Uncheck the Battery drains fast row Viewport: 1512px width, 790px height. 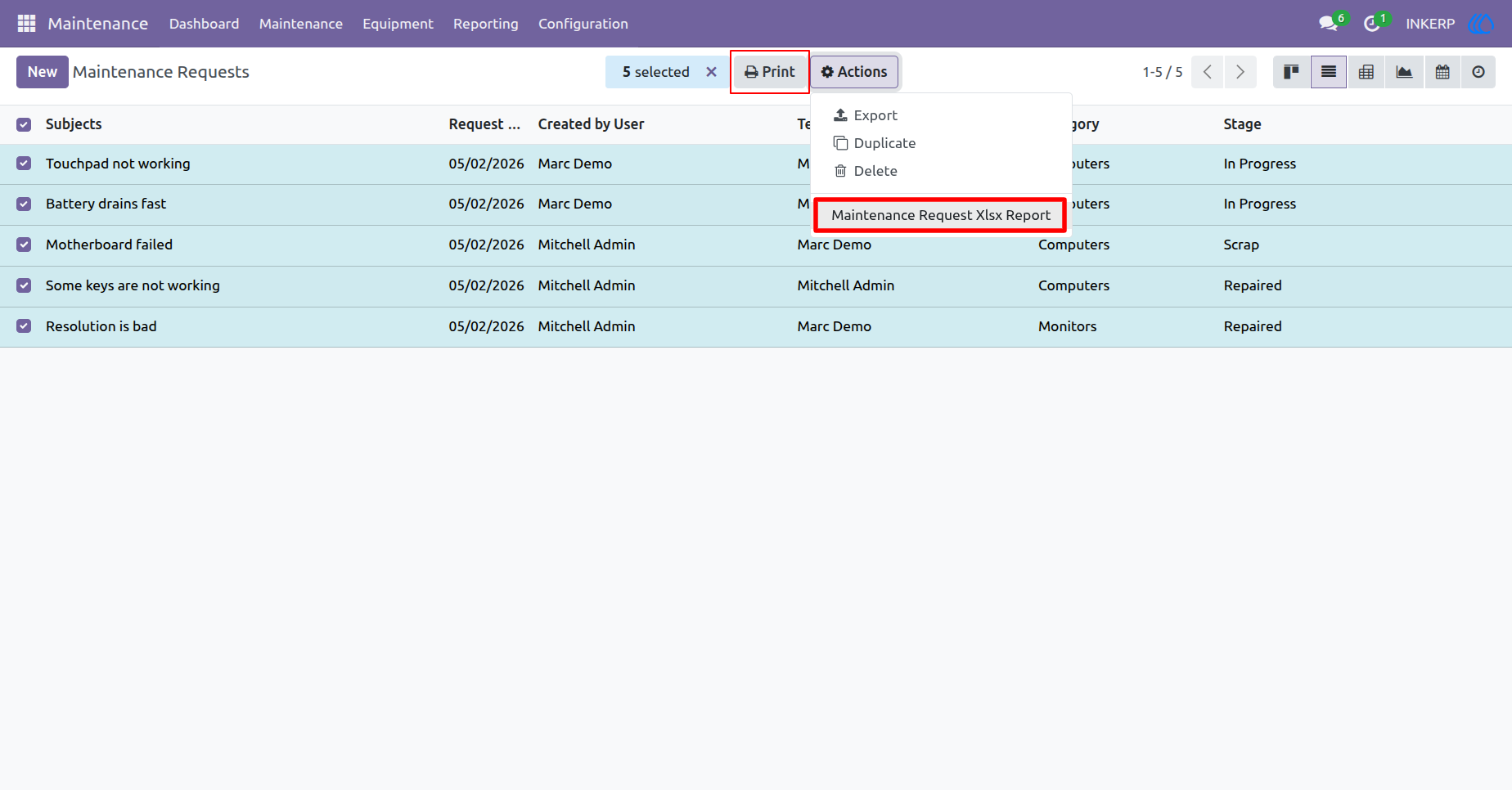point(24,204)
